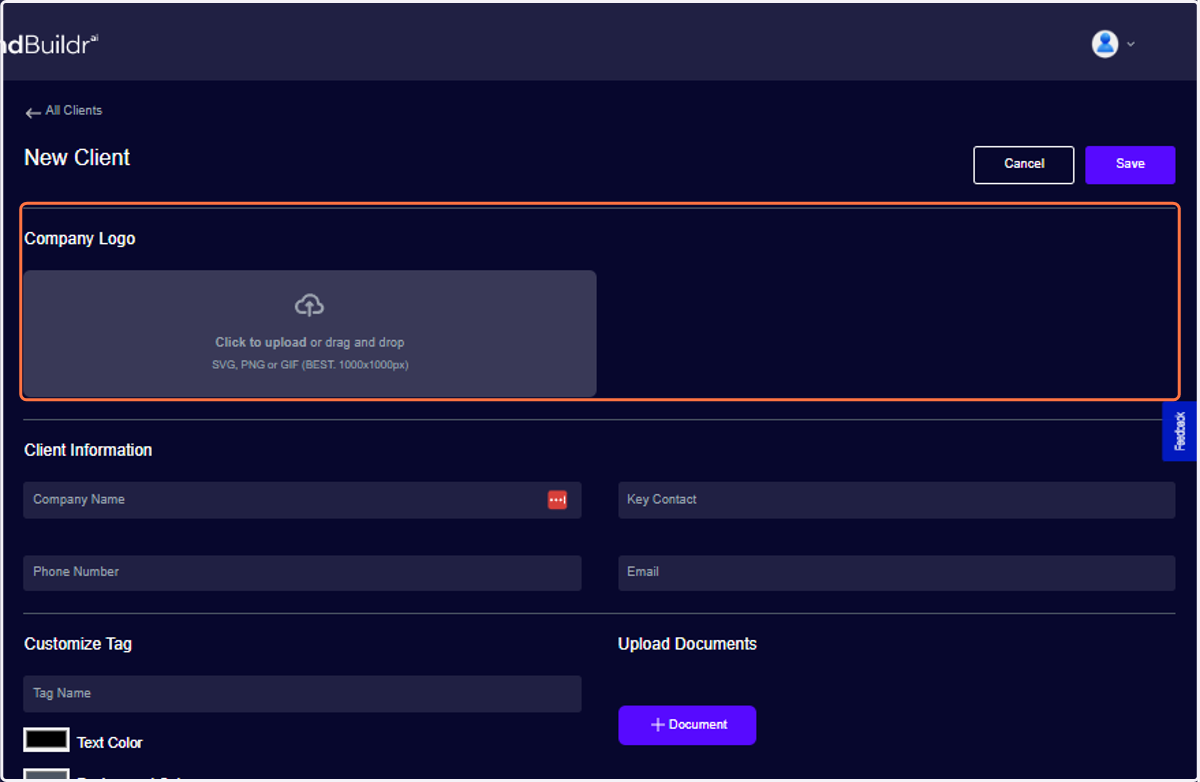Viewport: 1200px width, 782px height.
Task: Click the Client Information section title
Action: [x=88, y=450]
